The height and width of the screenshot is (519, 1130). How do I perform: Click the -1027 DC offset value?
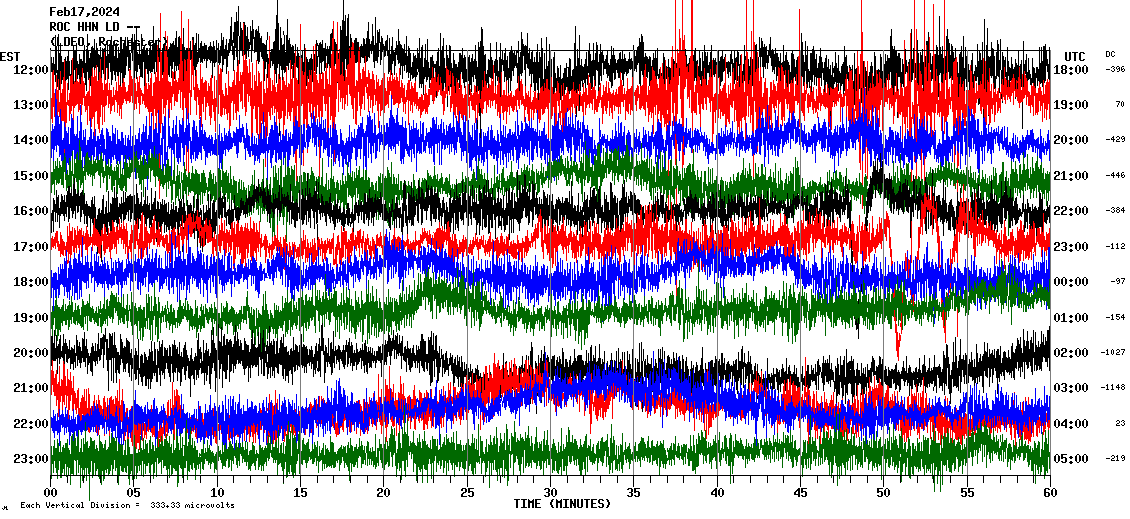pyautogui.click(x=1113, y=353)
